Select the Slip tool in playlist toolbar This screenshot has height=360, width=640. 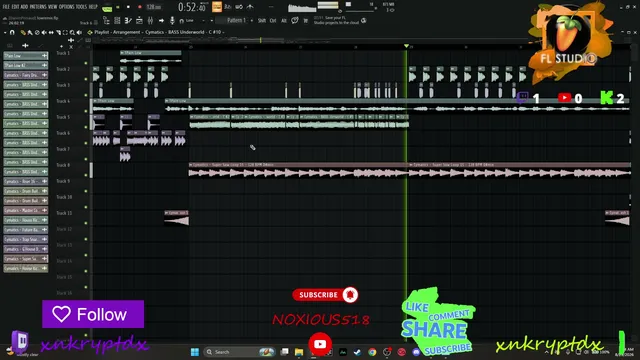51,32
